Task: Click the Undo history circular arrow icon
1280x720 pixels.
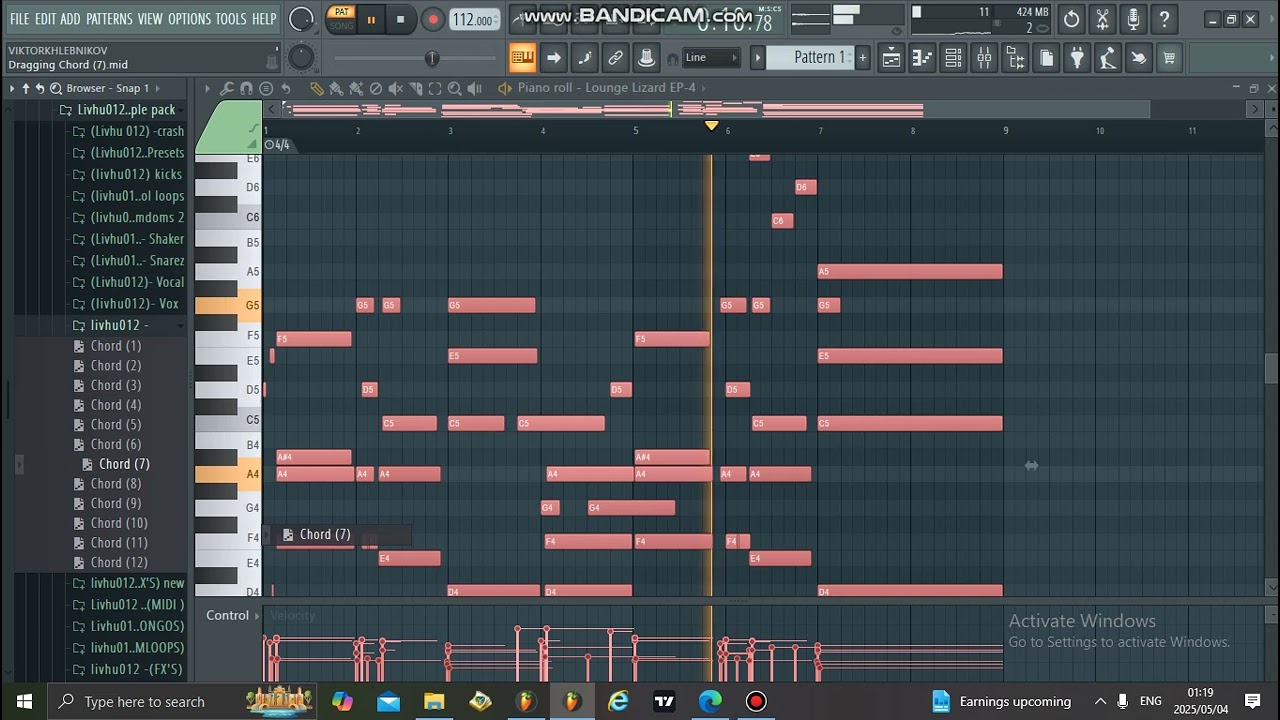Action: (x=1071, y=19)
